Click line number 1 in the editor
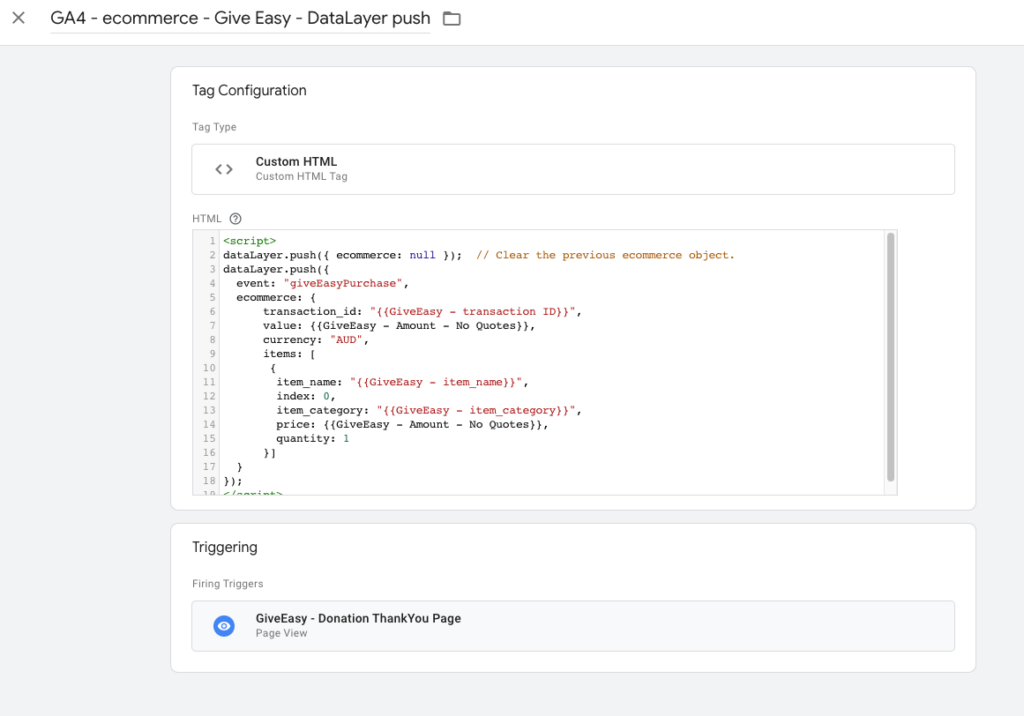Screen dimensions: 1024x716 point(209,240)
